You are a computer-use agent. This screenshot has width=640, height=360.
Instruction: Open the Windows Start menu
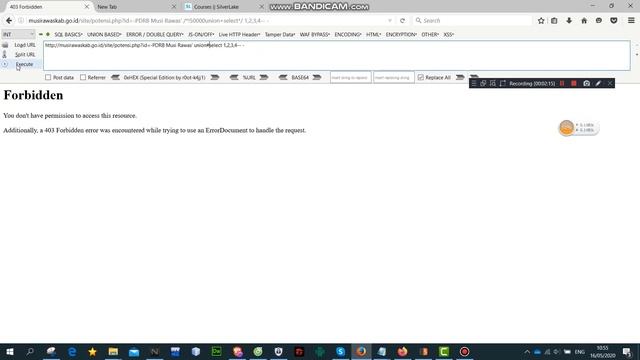tap(10, 351)
